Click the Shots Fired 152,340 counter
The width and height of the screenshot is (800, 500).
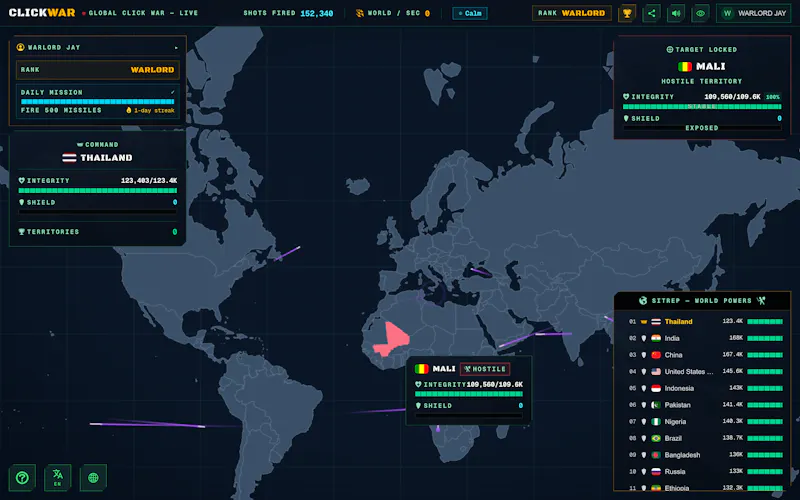click(288, 13)
